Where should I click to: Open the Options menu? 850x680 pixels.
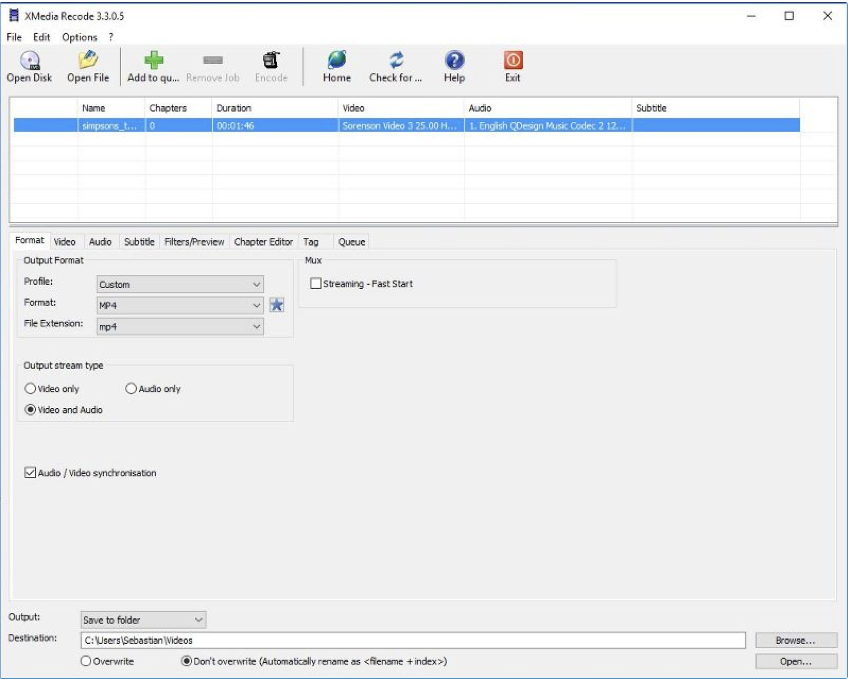pyautogui.click(x=80, y=37)
